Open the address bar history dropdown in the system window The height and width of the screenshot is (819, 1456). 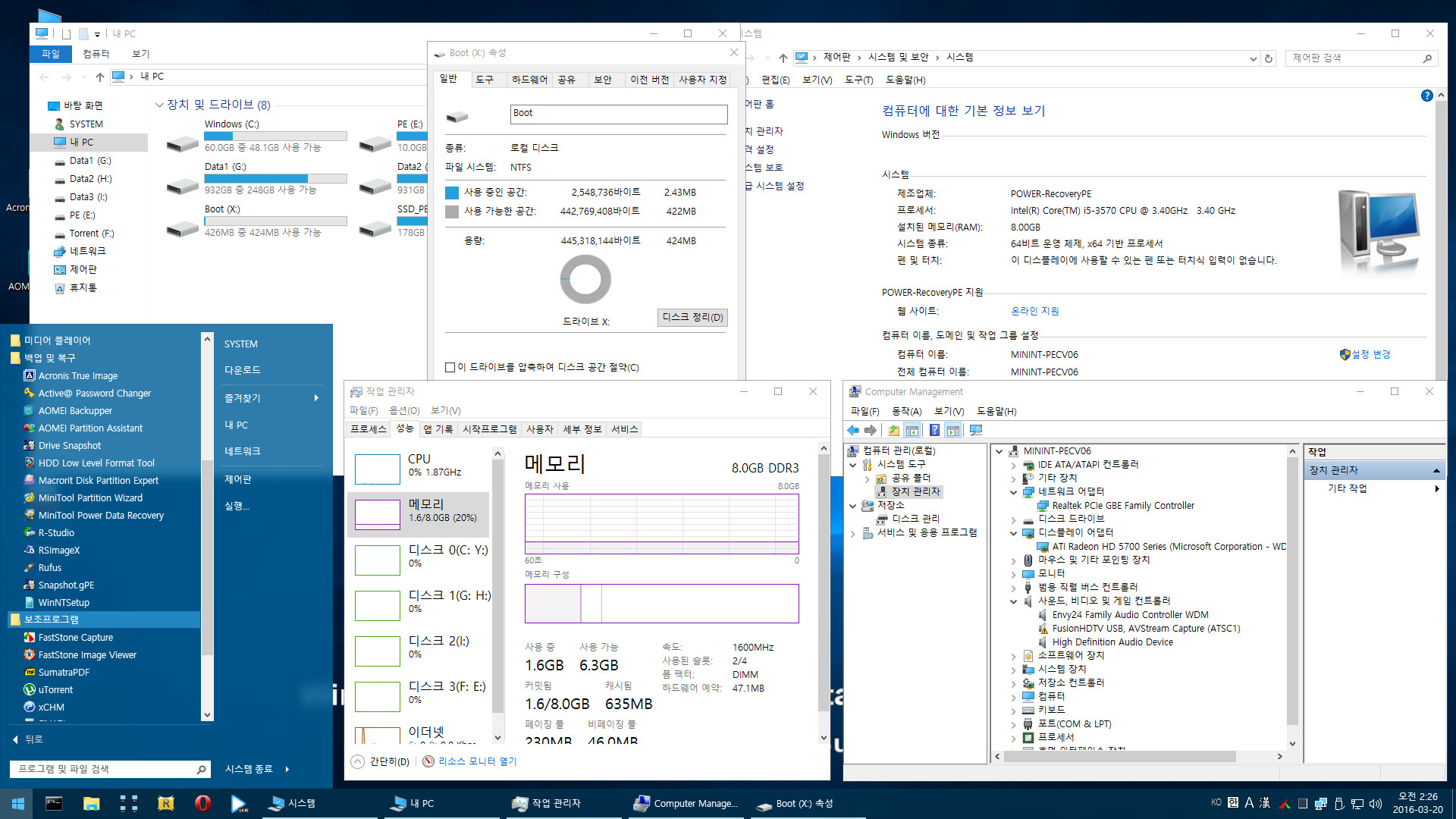(x=1253, y=58)
